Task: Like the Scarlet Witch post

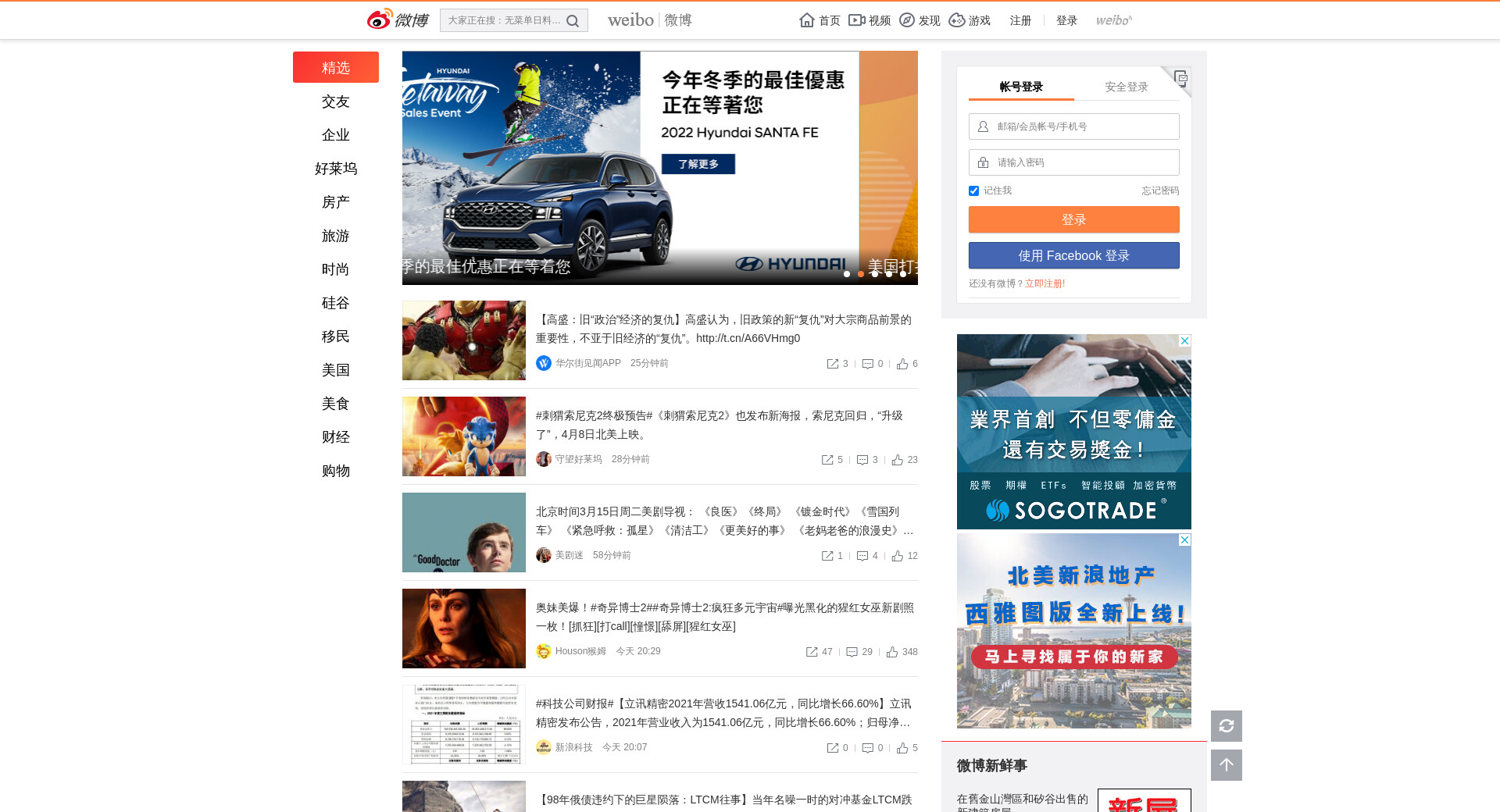Action: pos(892,652)
